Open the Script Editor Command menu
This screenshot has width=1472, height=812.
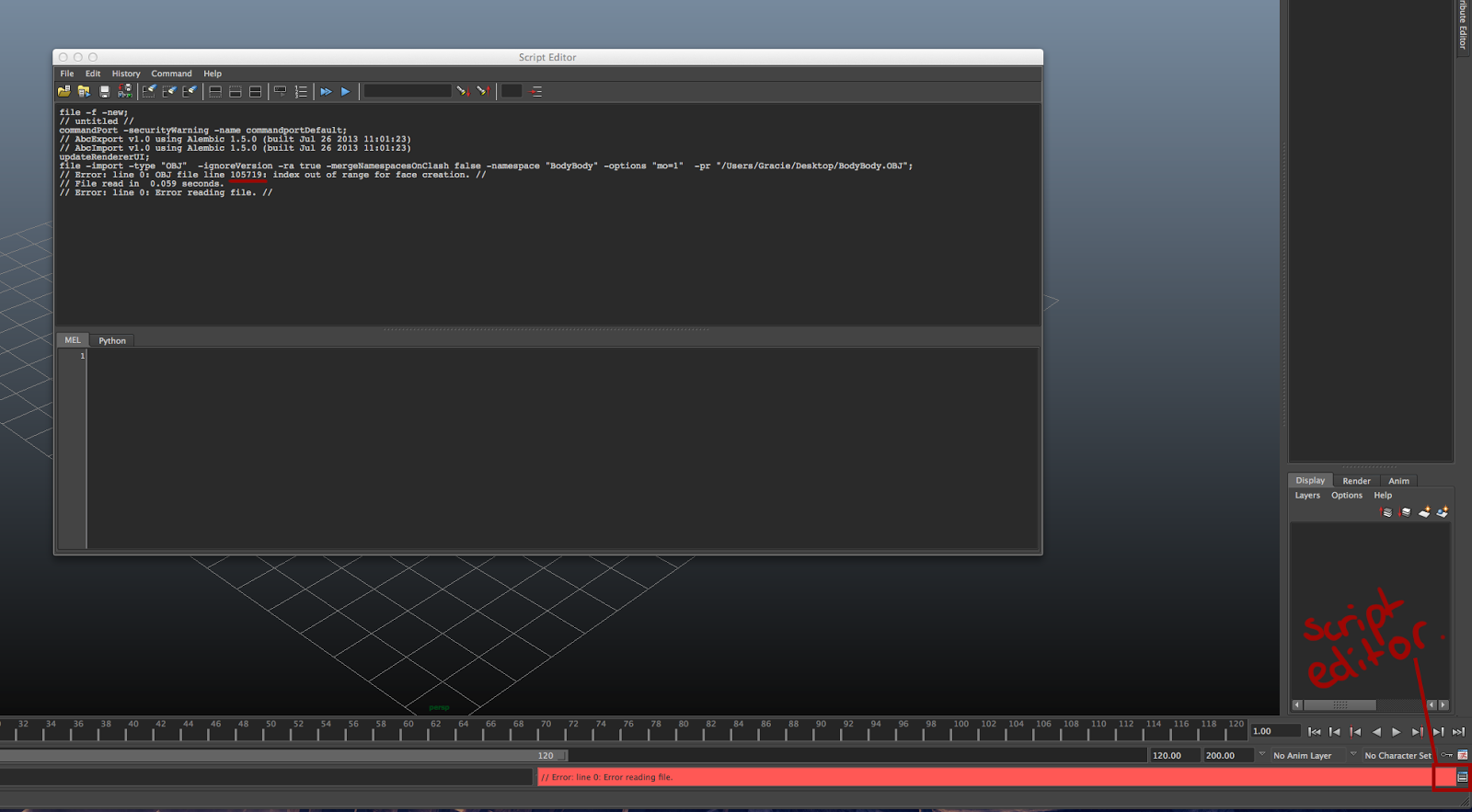pos(171,74)
